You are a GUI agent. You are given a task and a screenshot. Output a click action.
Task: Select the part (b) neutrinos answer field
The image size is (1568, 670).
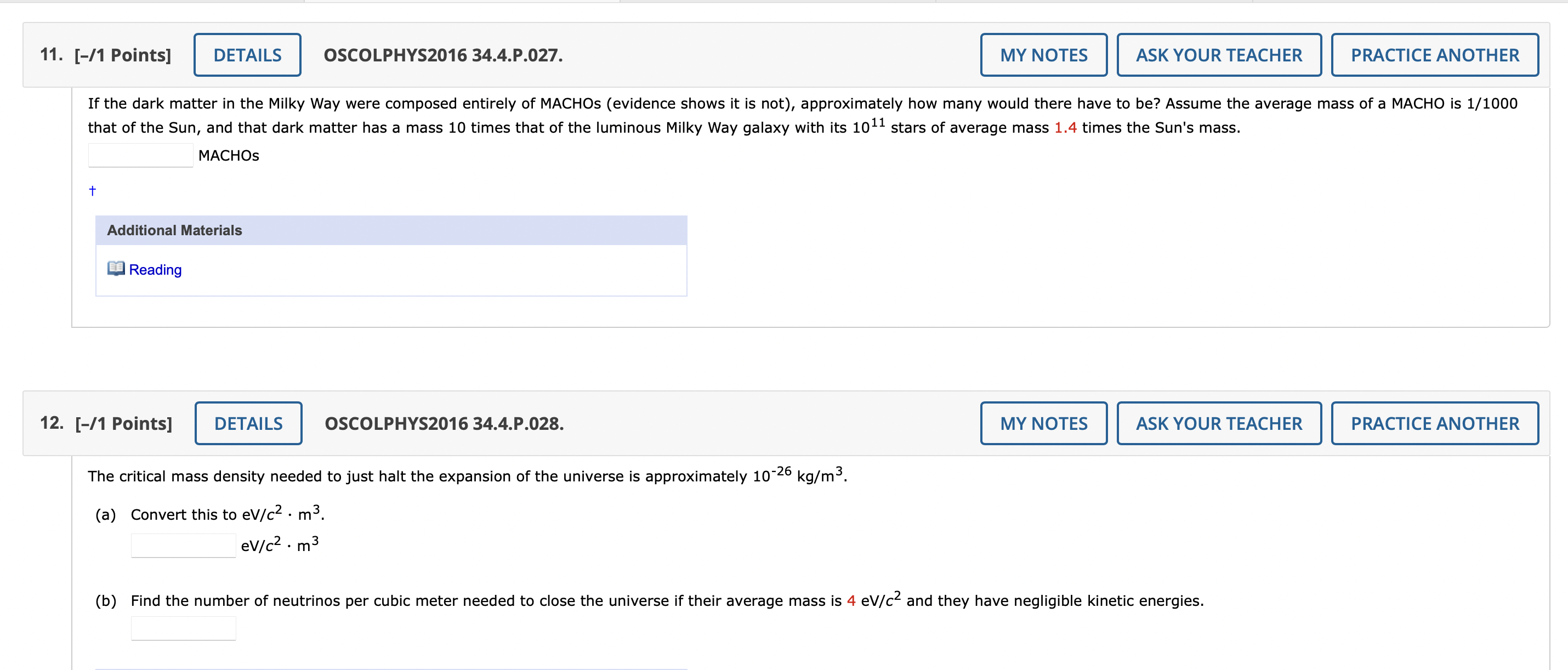tap(183, 627)
